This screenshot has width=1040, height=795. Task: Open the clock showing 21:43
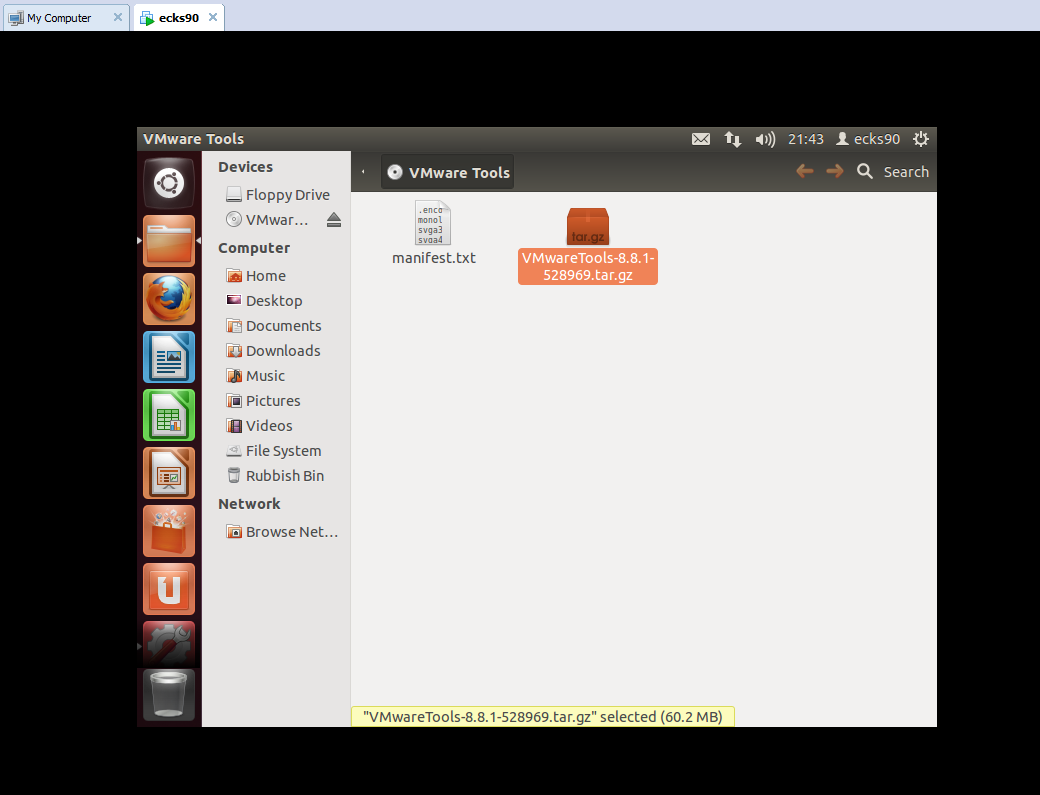(x=806, y=139)
